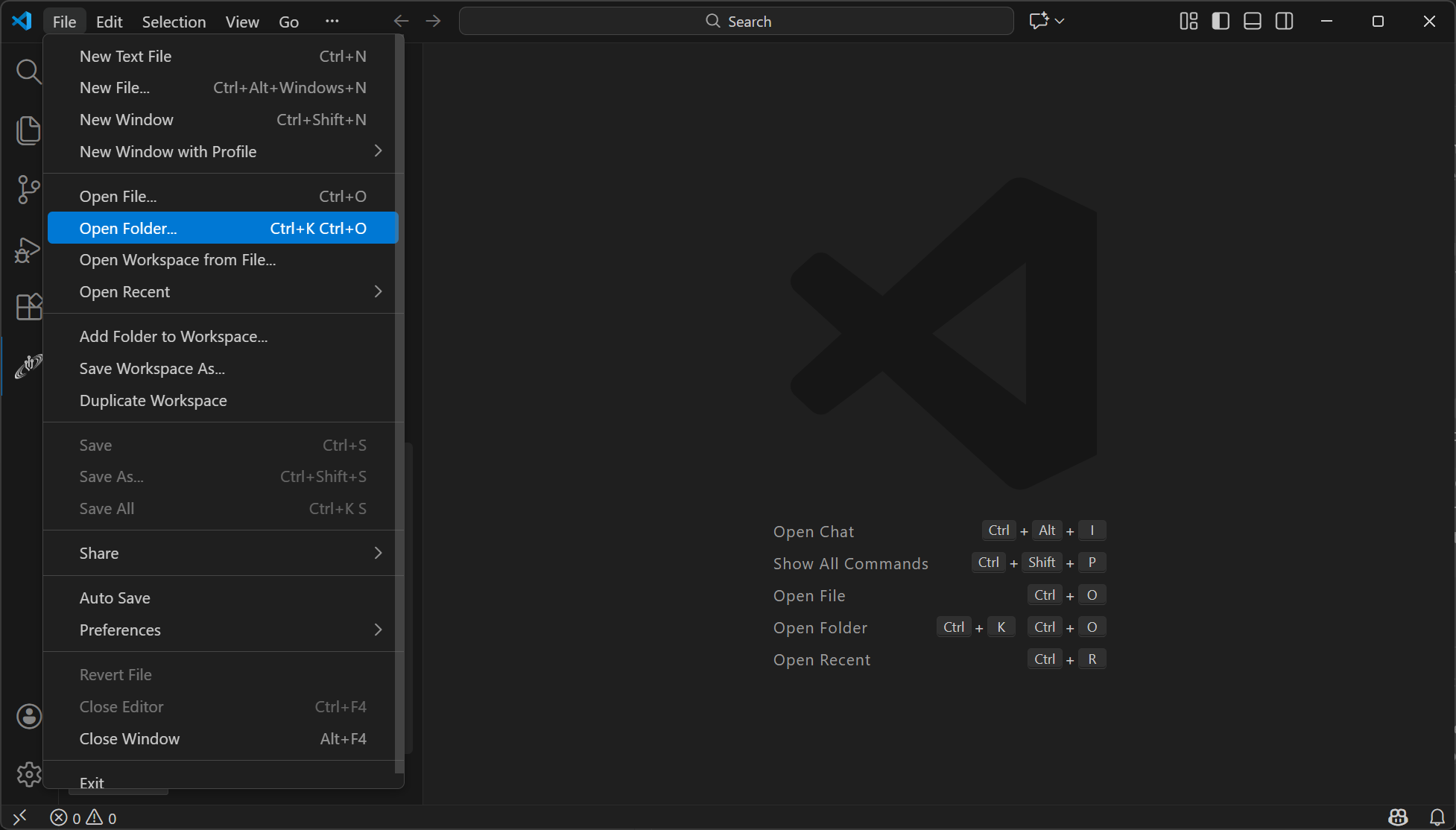This screenshot has height=830, width=1456.
Task: Open the Manage gear icon
Action: (29, 774)
